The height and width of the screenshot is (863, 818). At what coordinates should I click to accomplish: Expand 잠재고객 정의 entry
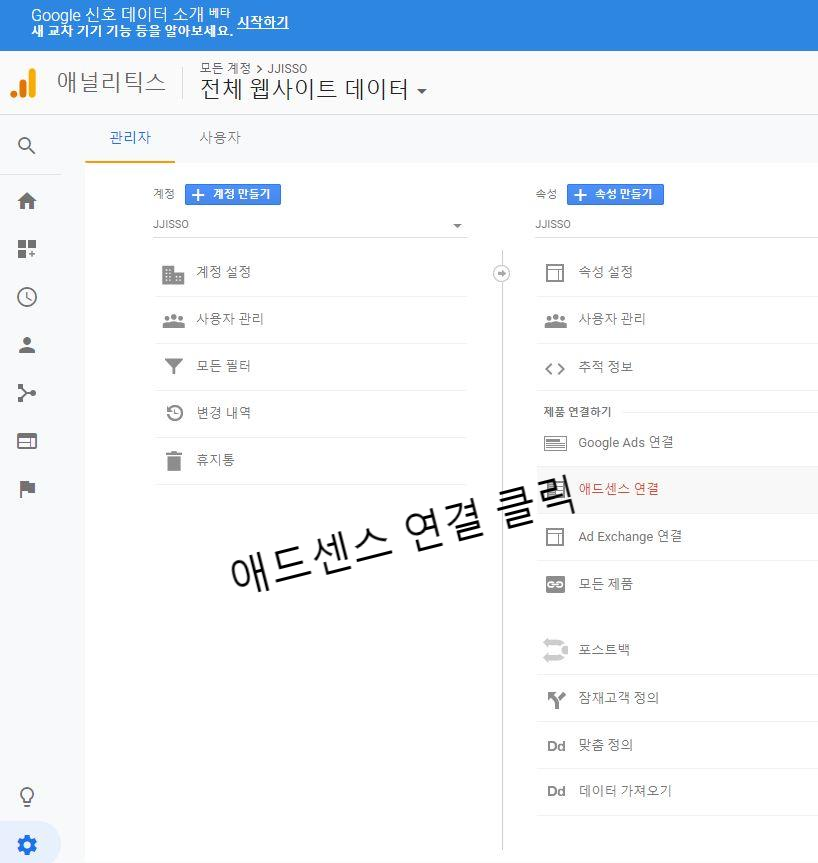click(x=677, y=698)
